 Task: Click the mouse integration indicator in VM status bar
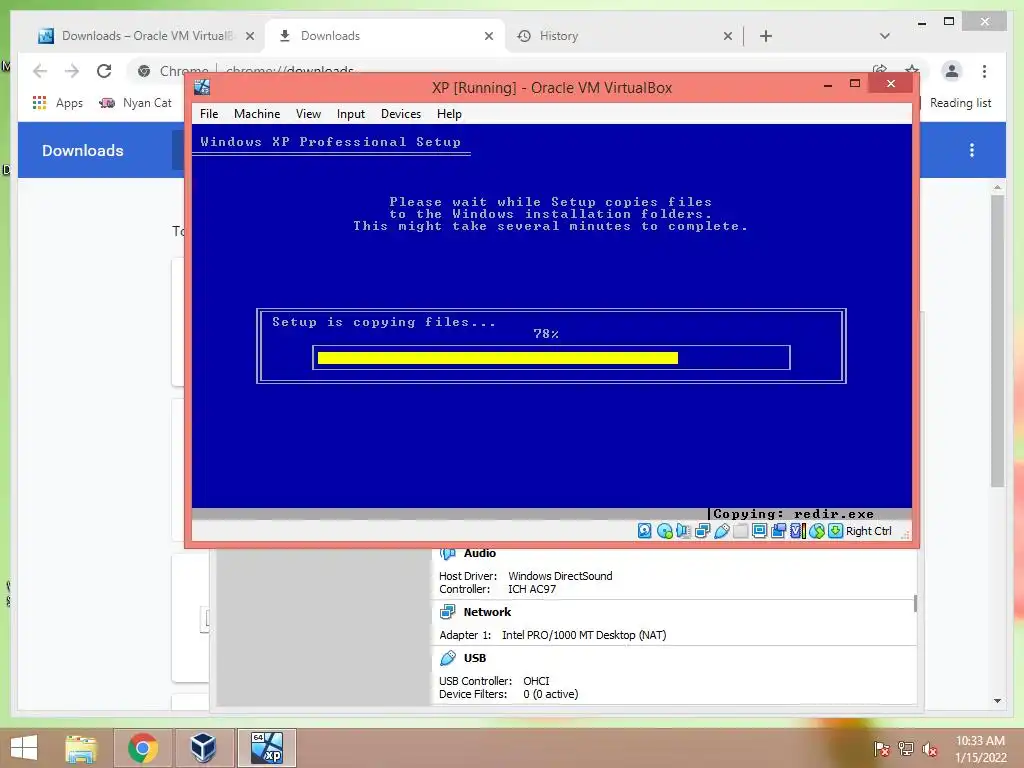point(816,531)
